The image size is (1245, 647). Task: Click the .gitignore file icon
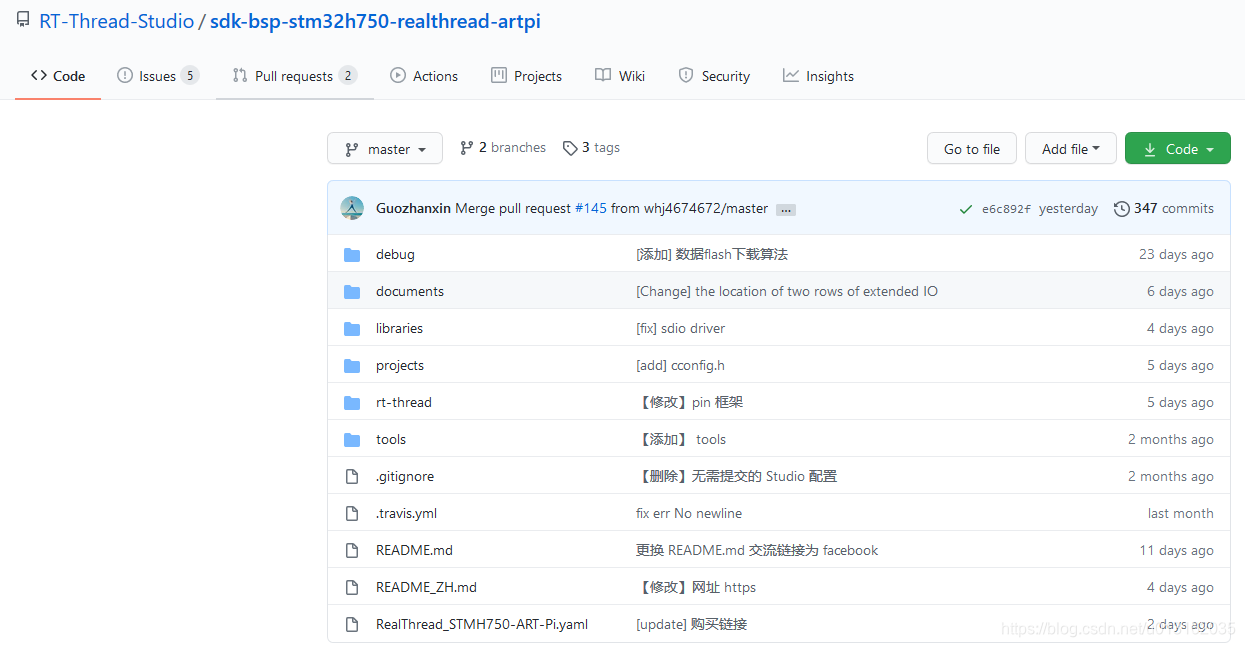(352, 477)
